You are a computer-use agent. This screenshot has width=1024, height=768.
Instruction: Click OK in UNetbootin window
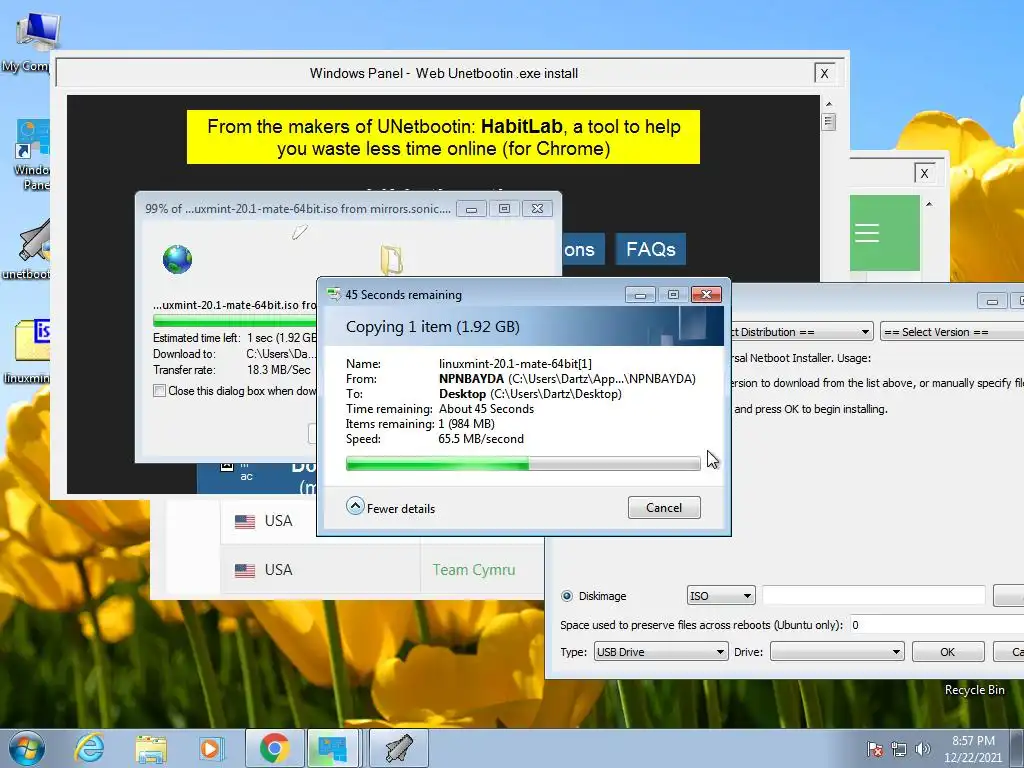[948, 652]
